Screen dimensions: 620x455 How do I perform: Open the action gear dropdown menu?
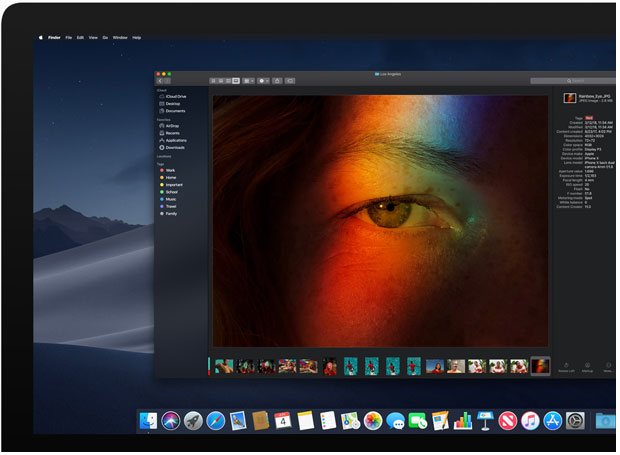pos(263,81)
